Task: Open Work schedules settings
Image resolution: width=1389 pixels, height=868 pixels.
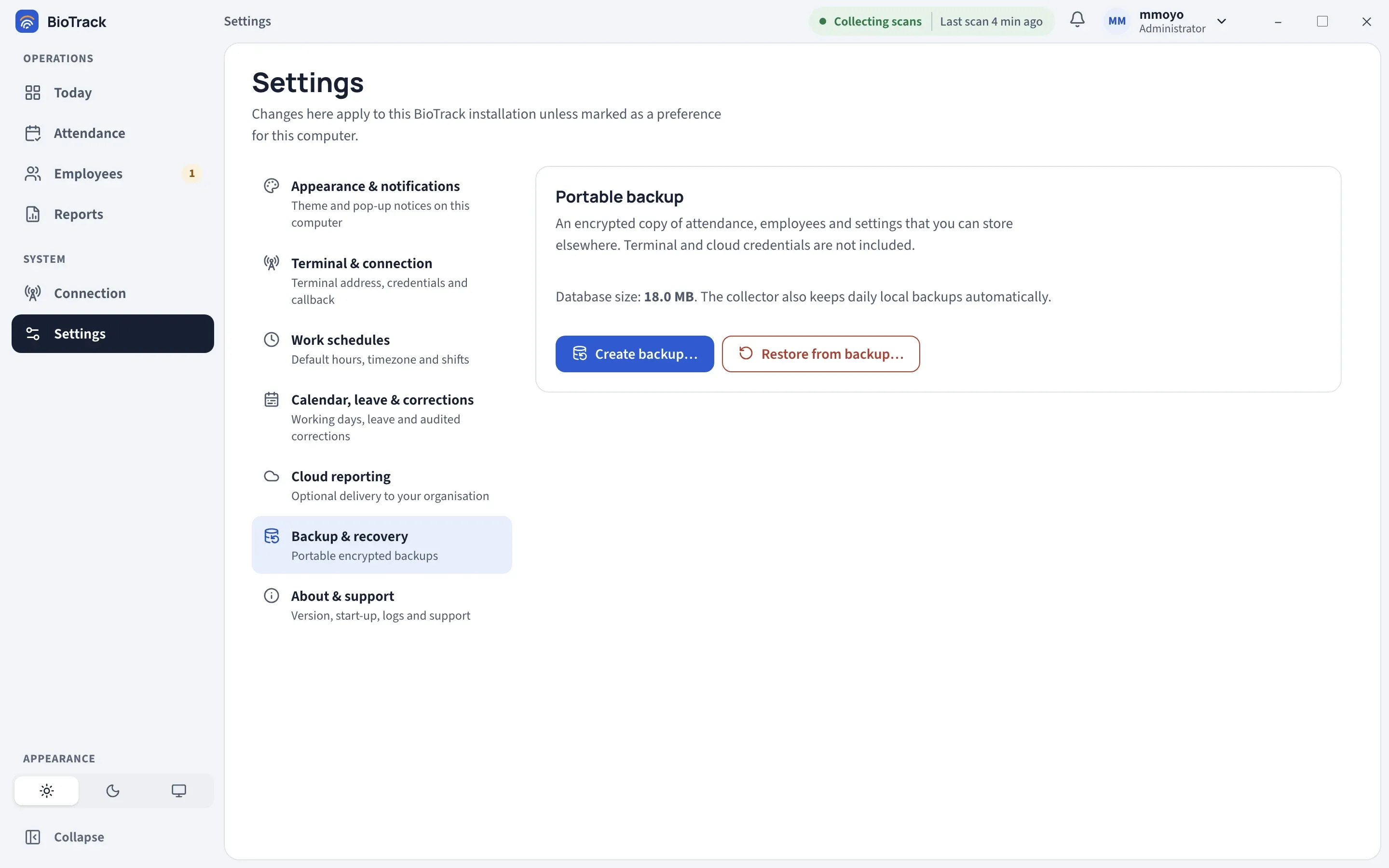Action: pyautogui.click(x=381, y=349)
